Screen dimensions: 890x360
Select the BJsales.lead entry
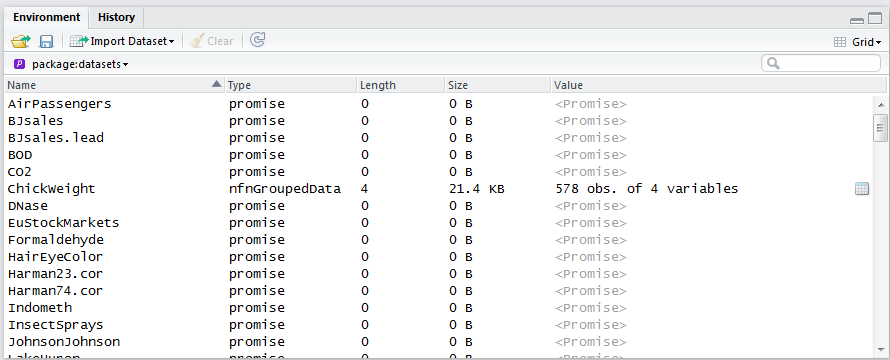(x=56, y=138)
